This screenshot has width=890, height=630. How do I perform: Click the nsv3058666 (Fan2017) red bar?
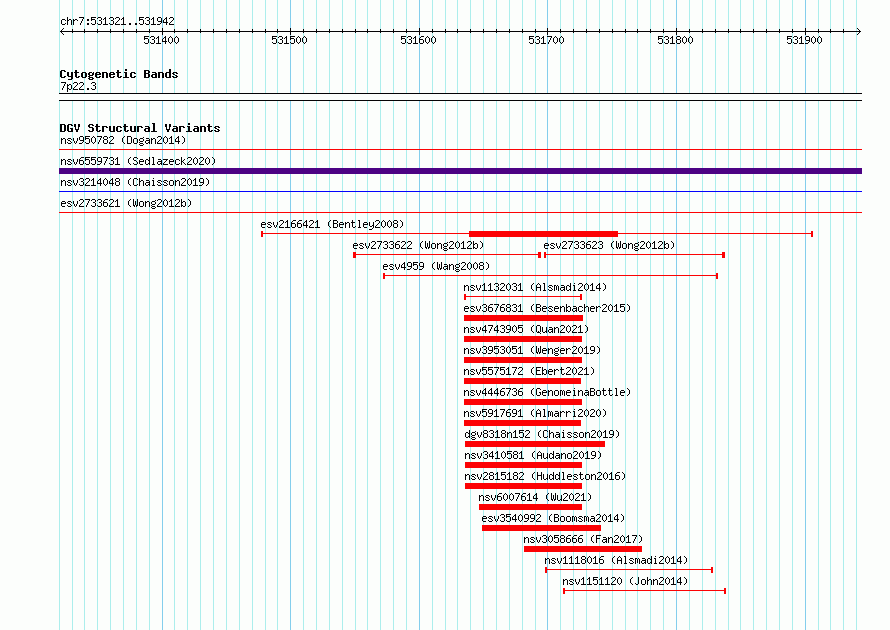pyautogui.click(x=583, y=549)
